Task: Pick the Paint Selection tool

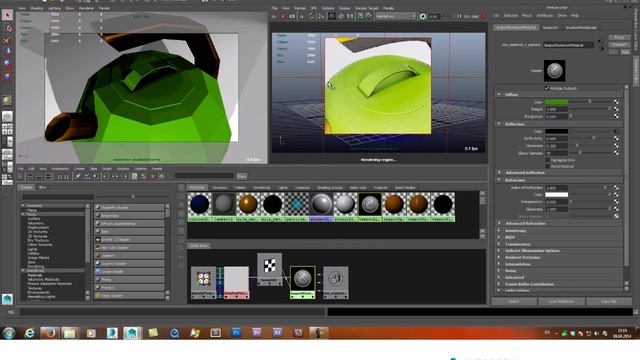Action: tap(7, 40)
